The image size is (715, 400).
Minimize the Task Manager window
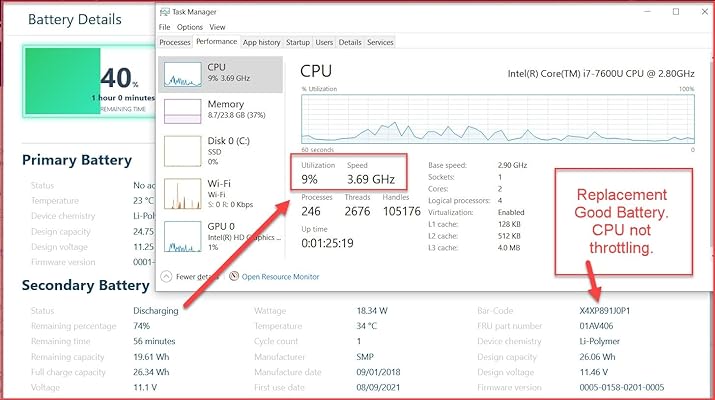point(647,12)
